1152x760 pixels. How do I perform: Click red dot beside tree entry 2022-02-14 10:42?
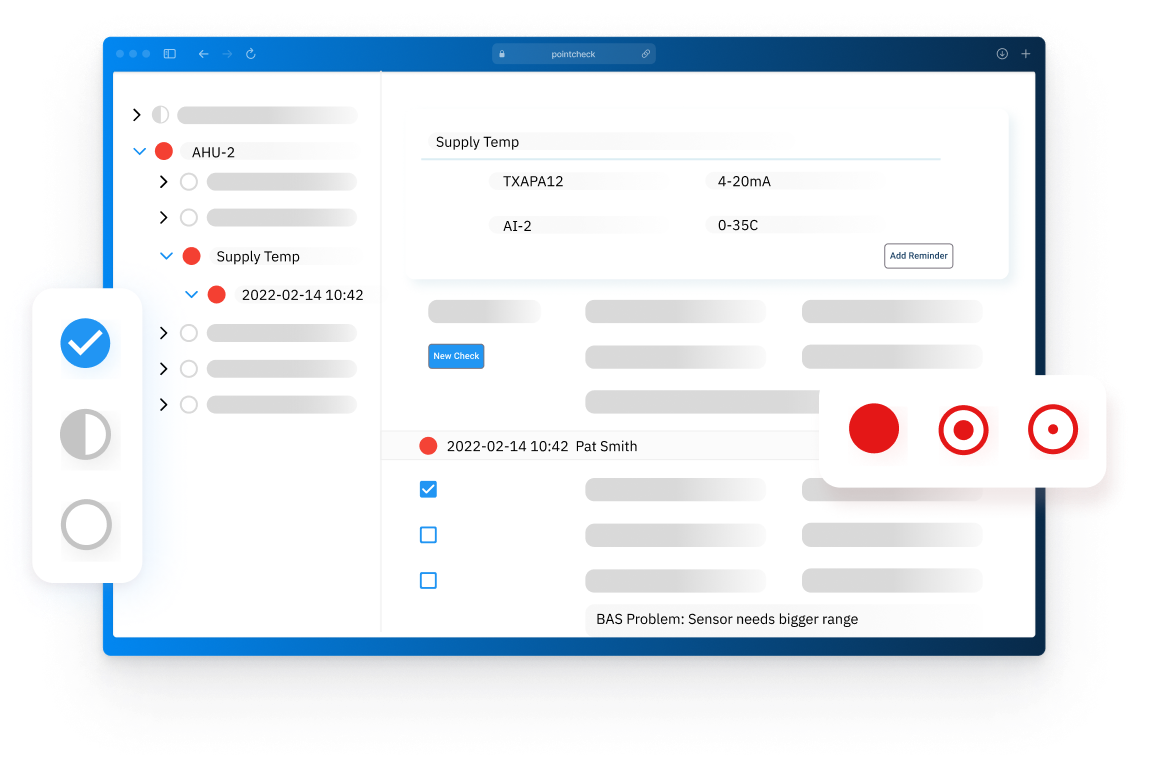pos(217,295)
